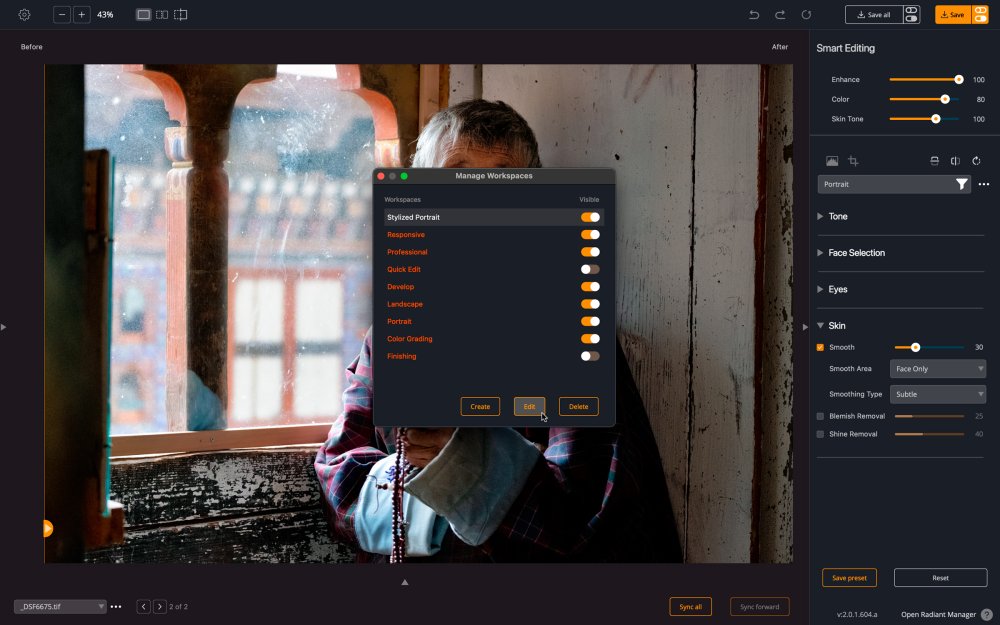
Task: Open Smoothing Type dropdown
Action: click(x=938, y=394)
